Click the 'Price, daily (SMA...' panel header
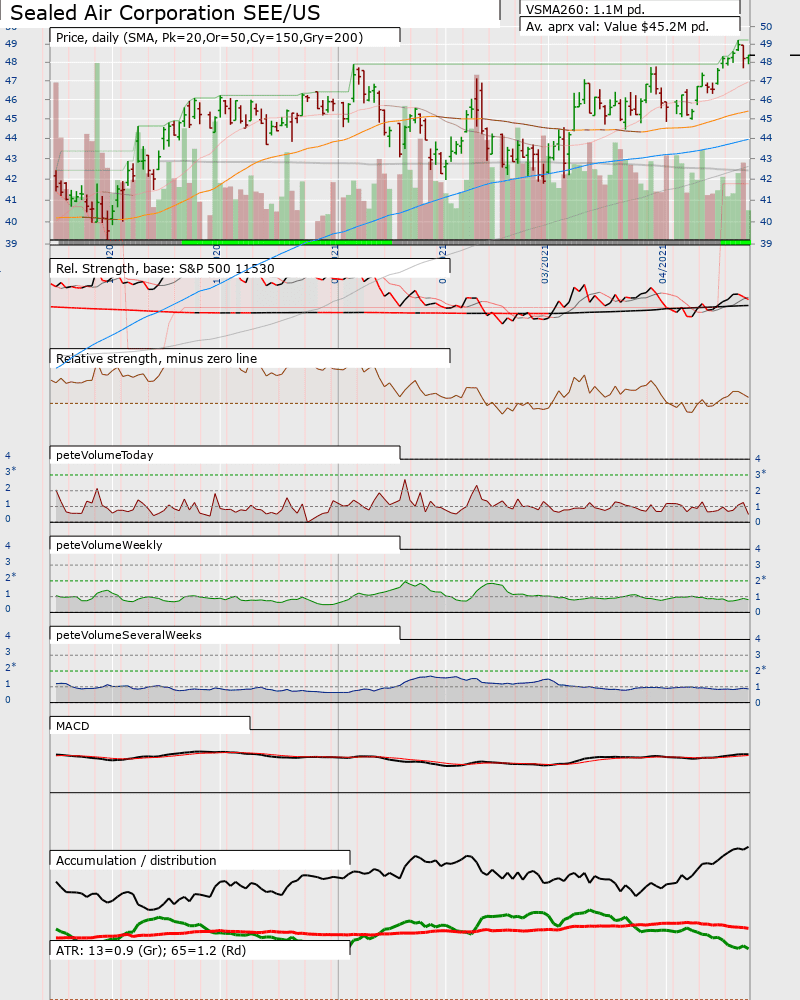The width and height of the screenshot is (800, 1000). 209,38
